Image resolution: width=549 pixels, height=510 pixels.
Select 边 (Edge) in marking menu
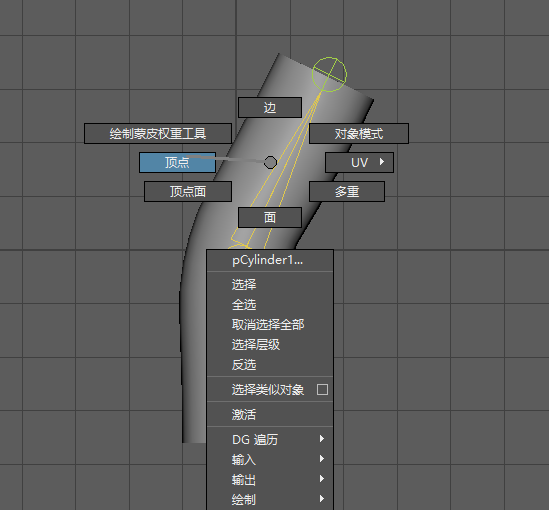click(270, 107)
